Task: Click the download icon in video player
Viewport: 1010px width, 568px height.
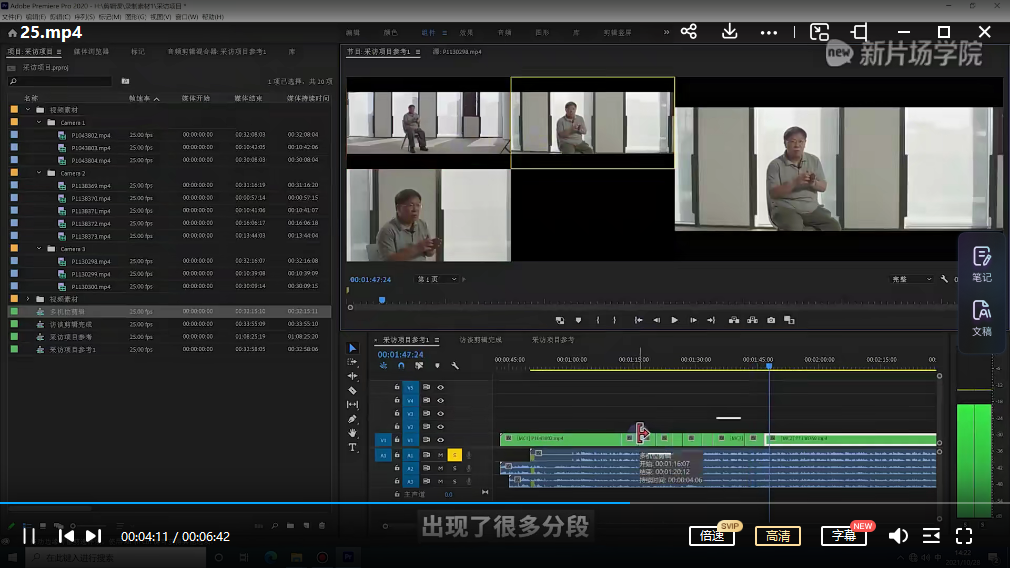Action: pyautogui.click(x=729, y=32)
